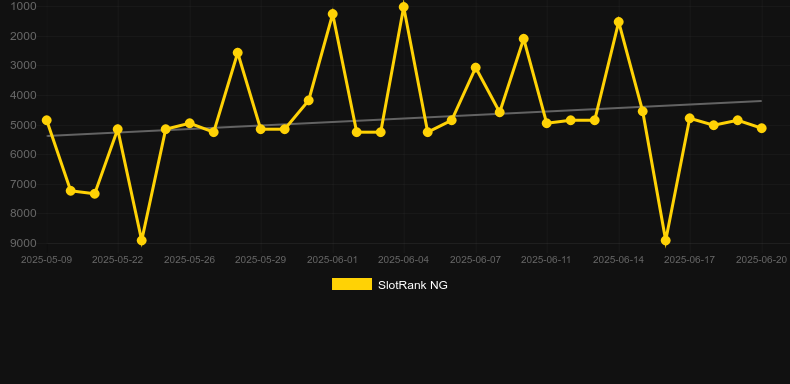Click the 2025-06-14 x-axis date label

[x=619, y=260]
